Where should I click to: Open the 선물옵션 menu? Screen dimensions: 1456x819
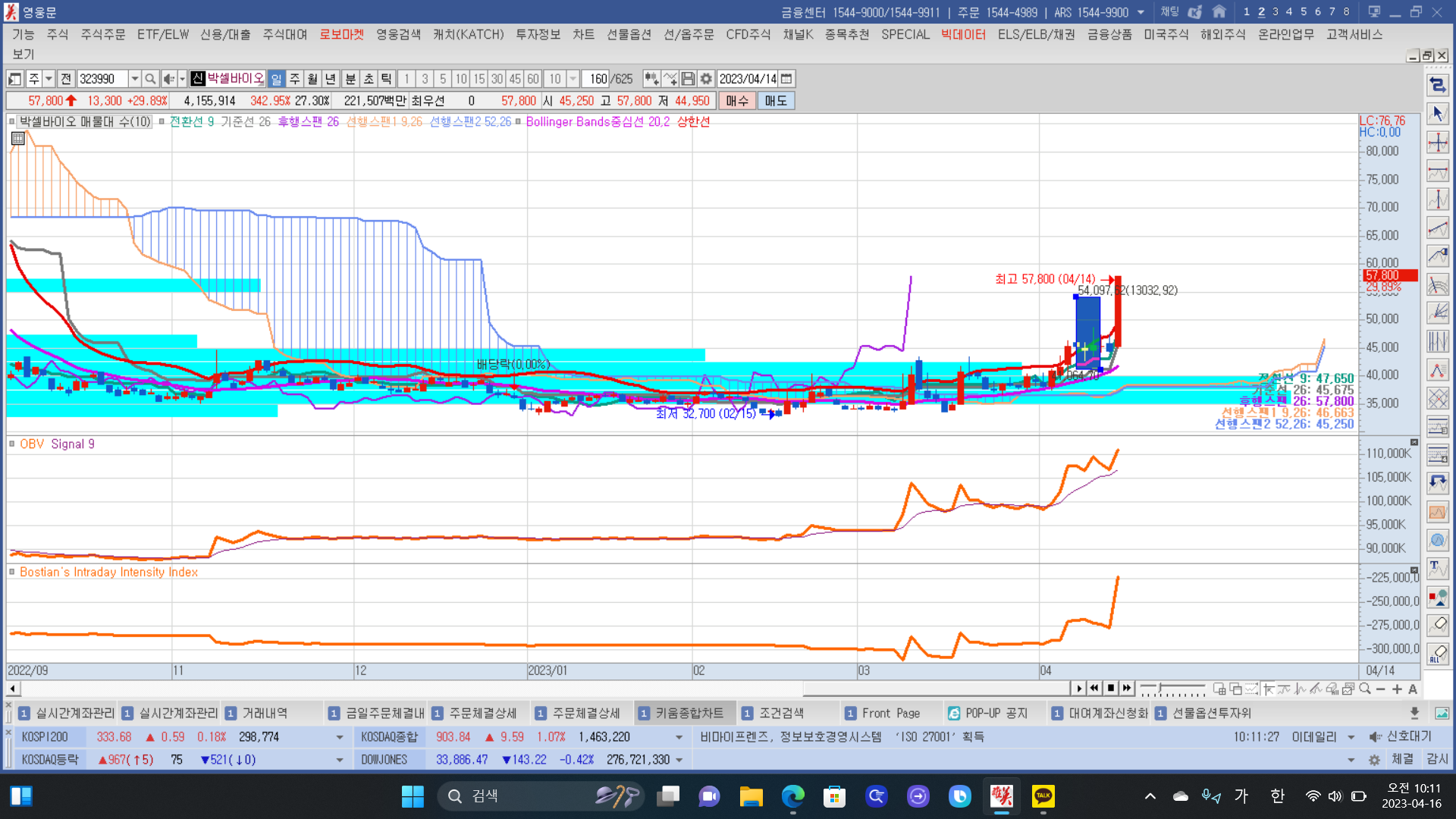[x=629, y=34]
